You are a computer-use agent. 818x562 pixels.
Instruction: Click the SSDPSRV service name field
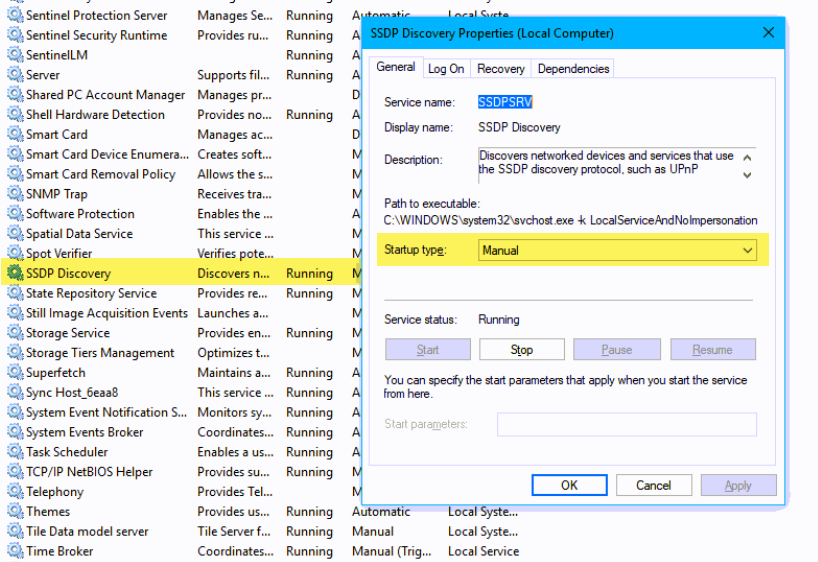click(x=505, y=102)
